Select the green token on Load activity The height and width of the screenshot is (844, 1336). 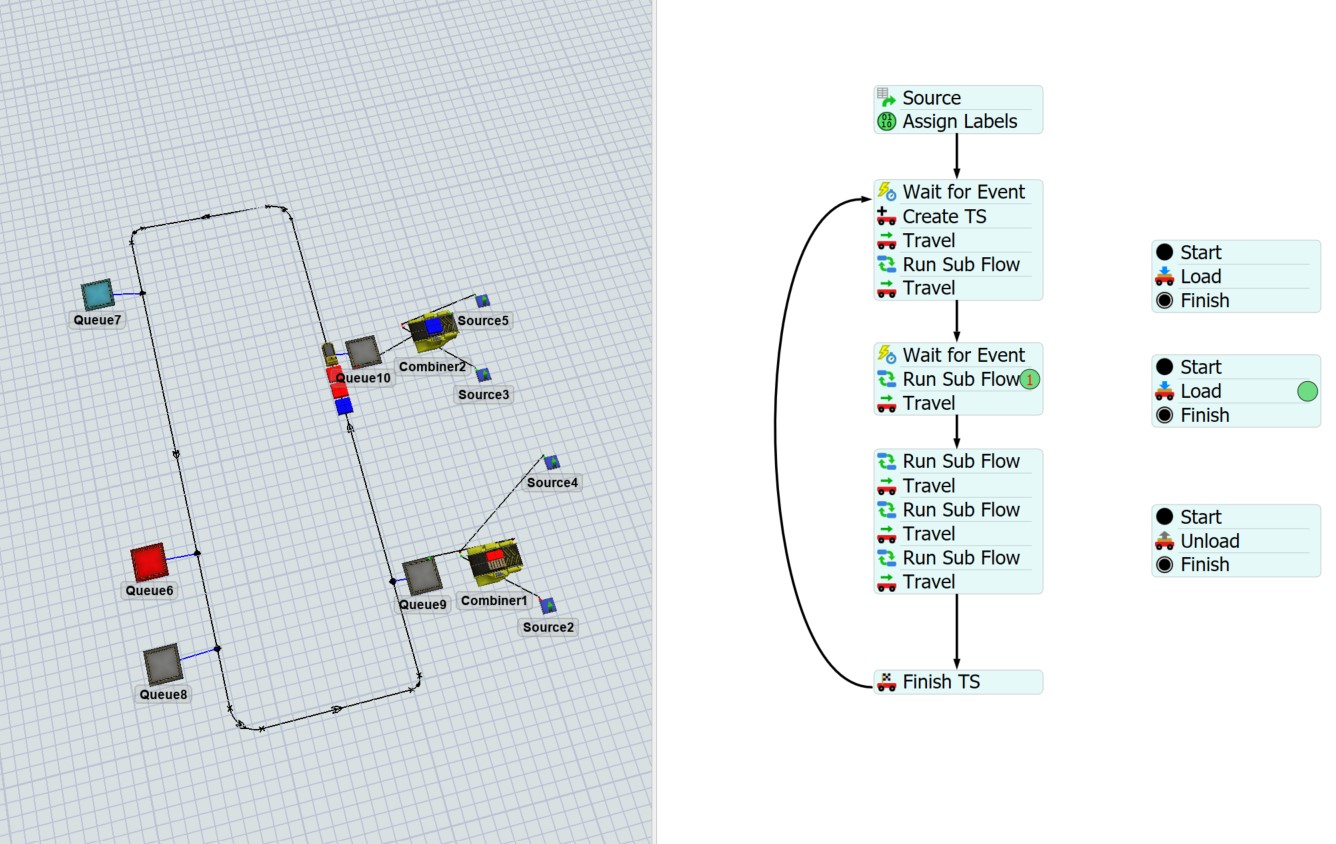1307,392
